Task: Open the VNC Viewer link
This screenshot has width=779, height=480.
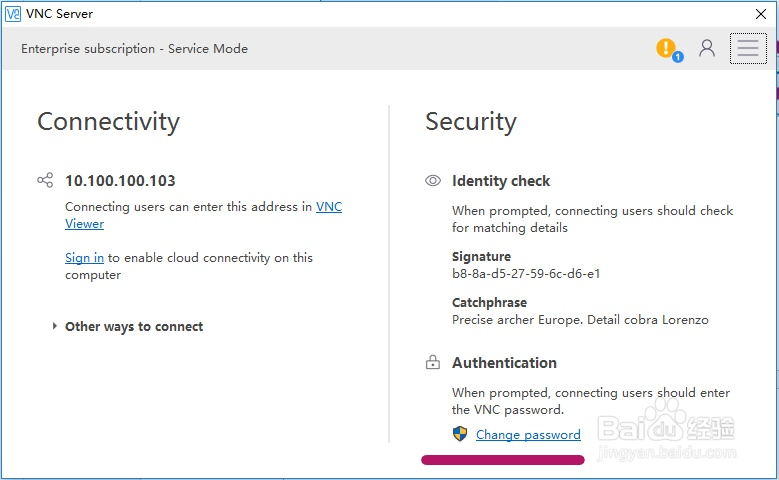Action: coord(328,207)
